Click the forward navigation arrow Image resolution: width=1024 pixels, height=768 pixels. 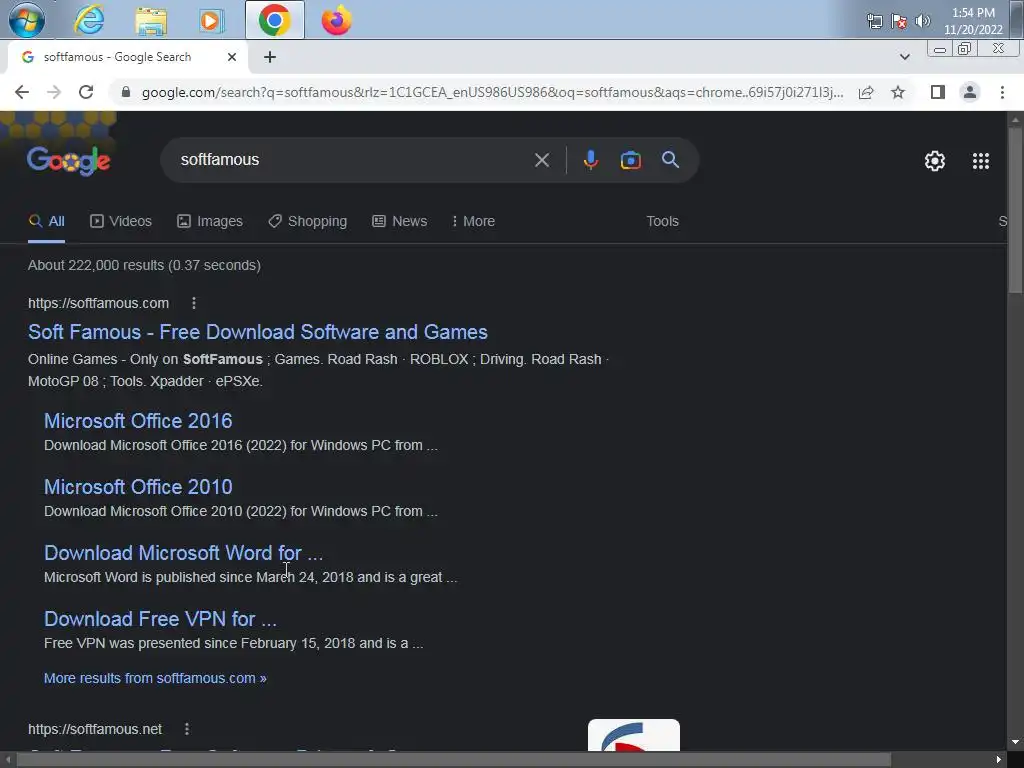point(54,92)
